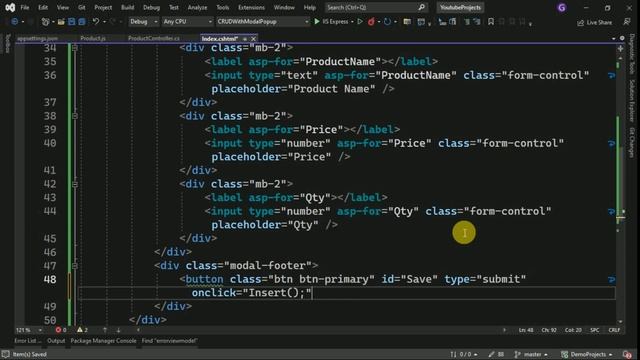The image size is (640, 360).
Task: Click the horizontal scrollbar right arrow
Action: pos(504,330)
